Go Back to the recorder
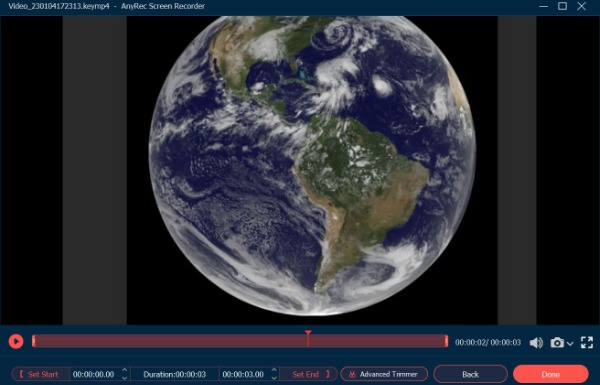 pos(470,374)
